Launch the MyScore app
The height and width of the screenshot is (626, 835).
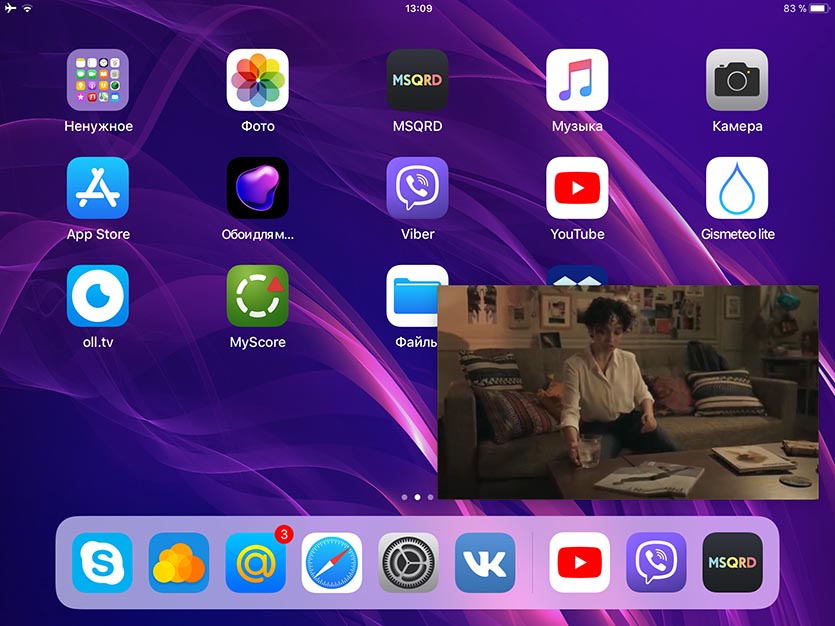[x=257, y=296]
